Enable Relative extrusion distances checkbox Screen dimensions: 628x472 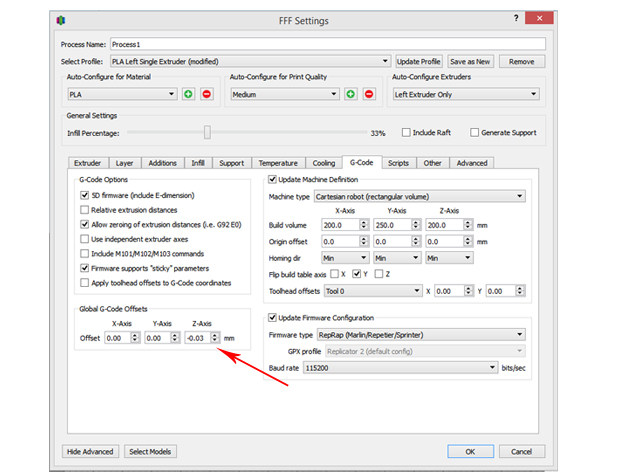point(84,211)
